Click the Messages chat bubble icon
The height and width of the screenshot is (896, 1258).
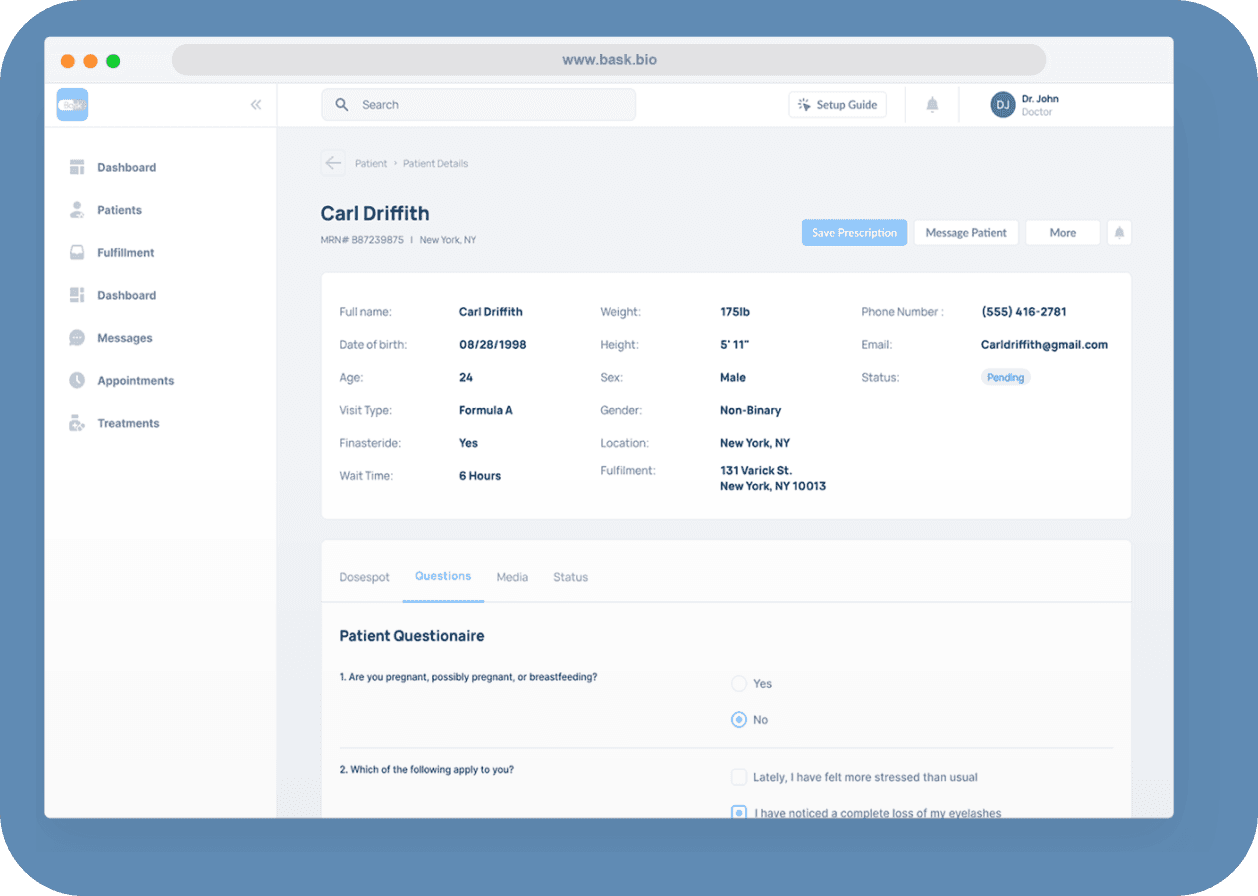(x=77, y=338)
